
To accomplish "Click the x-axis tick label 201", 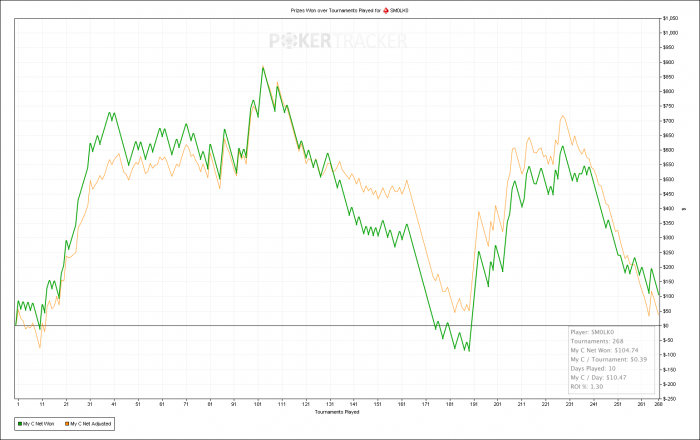I will [497, 404].
